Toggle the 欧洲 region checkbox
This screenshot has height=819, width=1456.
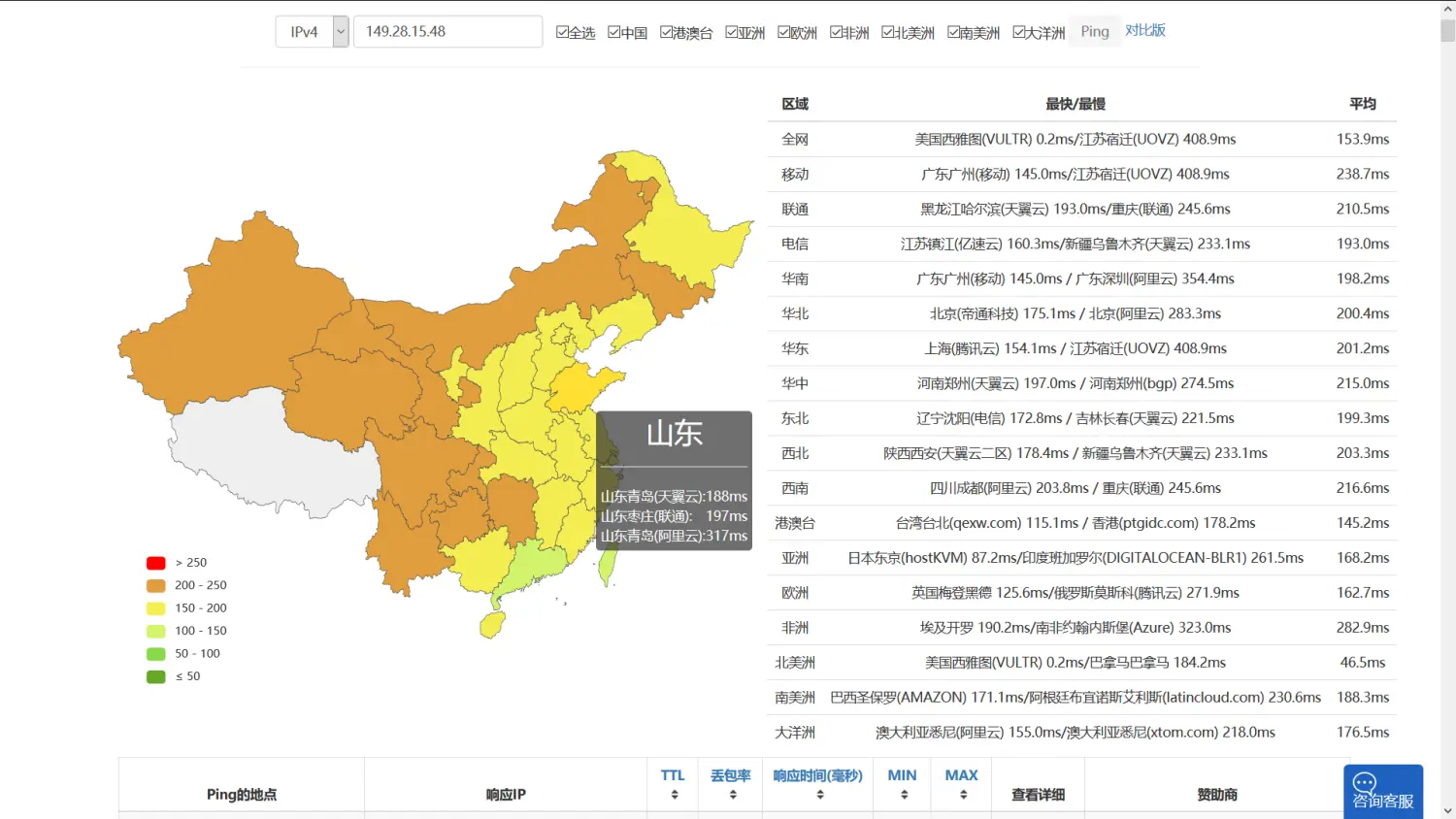pos(784,32)
